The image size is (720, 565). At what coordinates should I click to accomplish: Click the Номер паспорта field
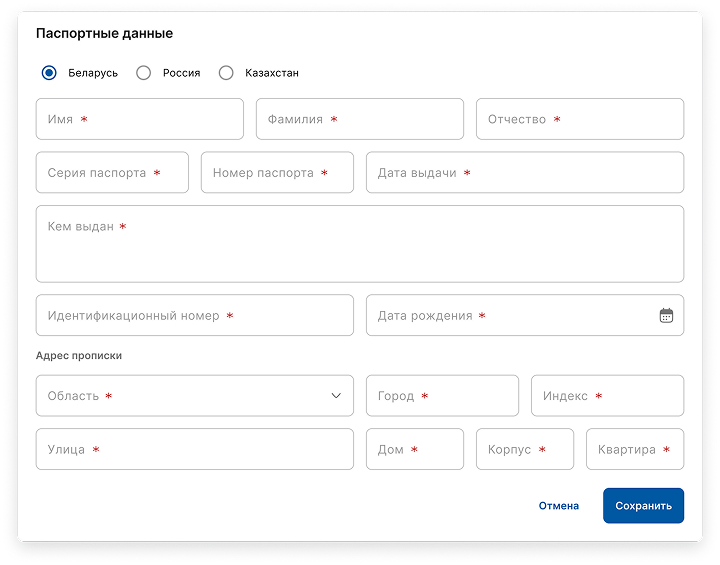point(277,172)
